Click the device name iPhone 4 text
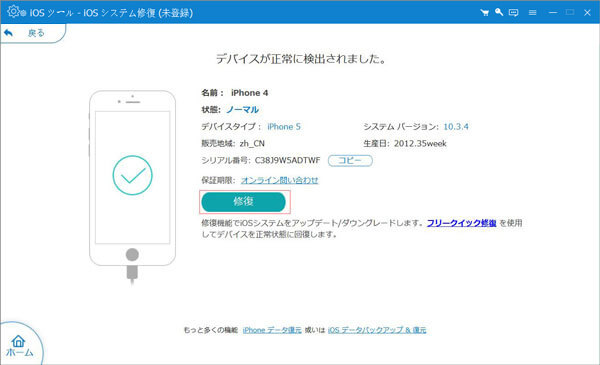 pos(249,93)
